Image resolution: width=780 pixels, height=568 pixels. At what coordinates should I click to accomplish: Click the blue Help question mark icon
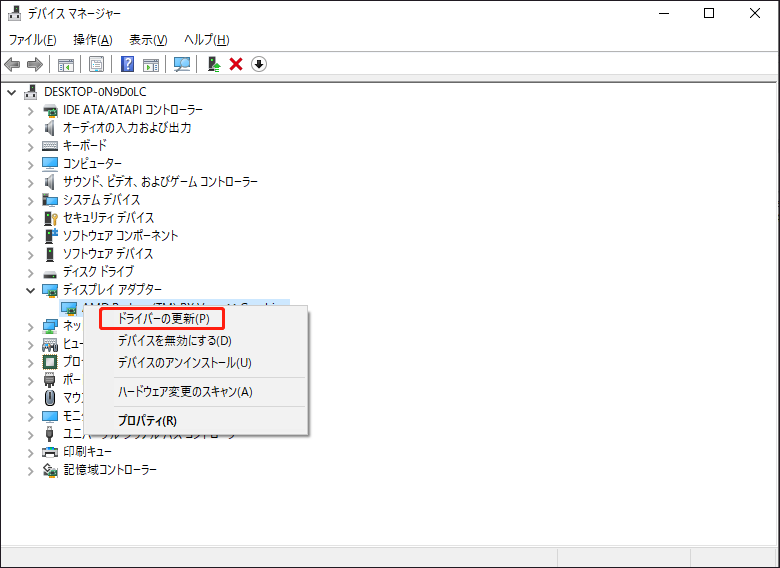coord(127,64)
